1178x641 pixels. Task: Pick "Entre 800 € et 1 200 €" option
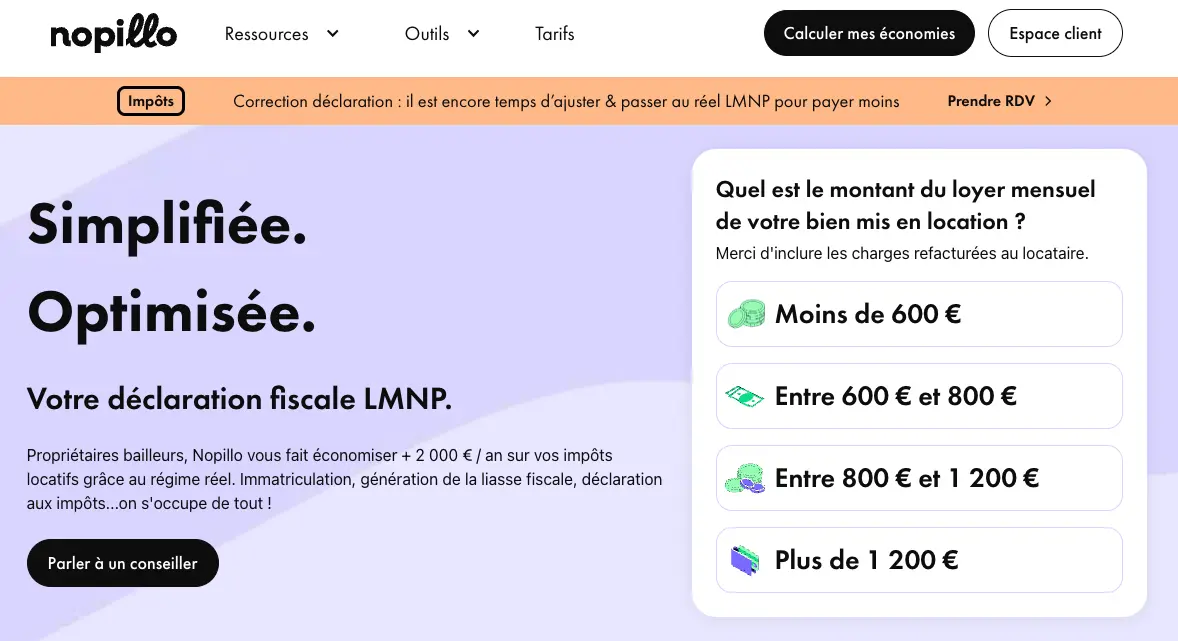click(x=919, y=478)
